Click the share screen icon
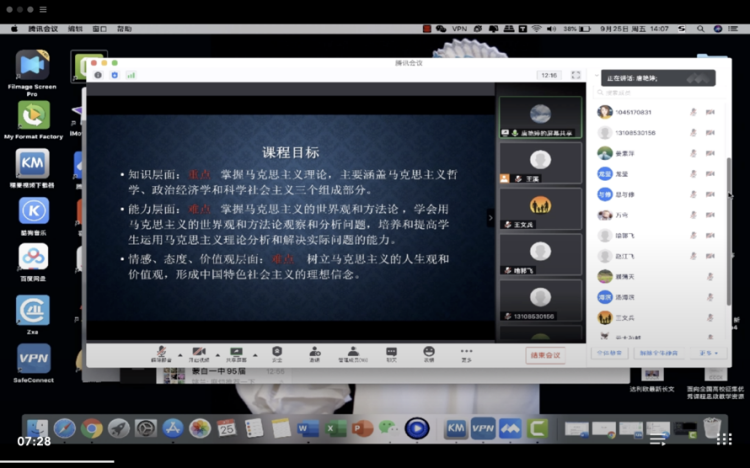This screenshot has height=468, width=750. (236, 351)
